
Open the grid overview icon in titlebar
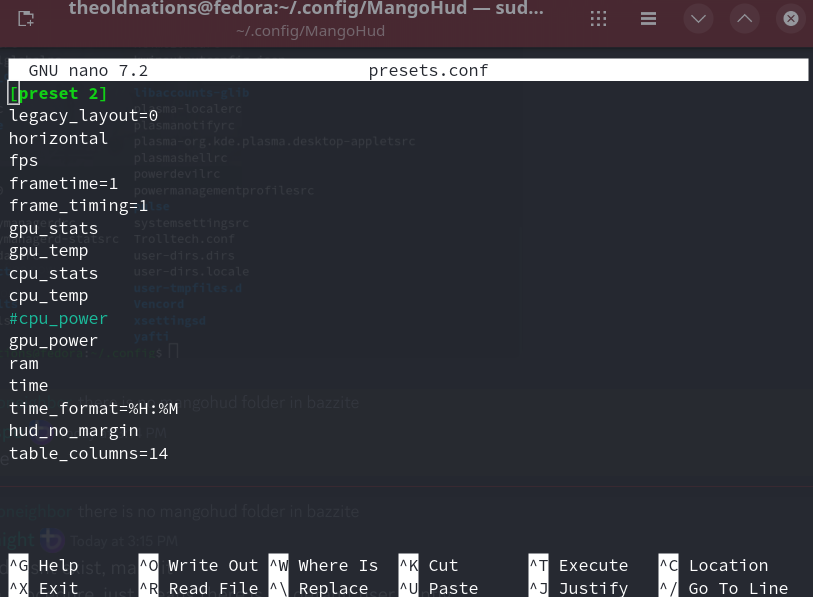click(598, 19)
